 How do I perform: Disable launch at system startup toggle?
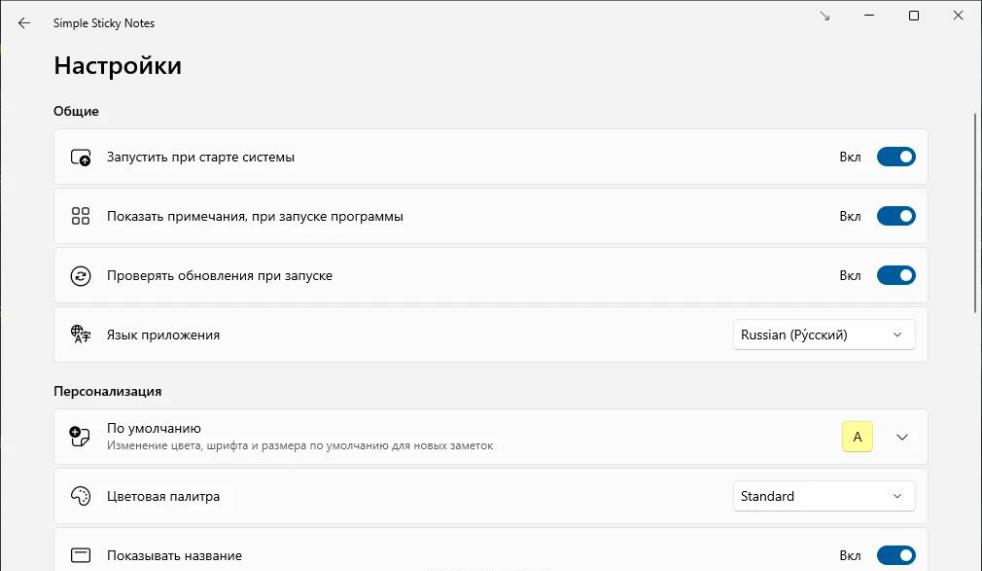pyautogui.click(x=896, y=157)
